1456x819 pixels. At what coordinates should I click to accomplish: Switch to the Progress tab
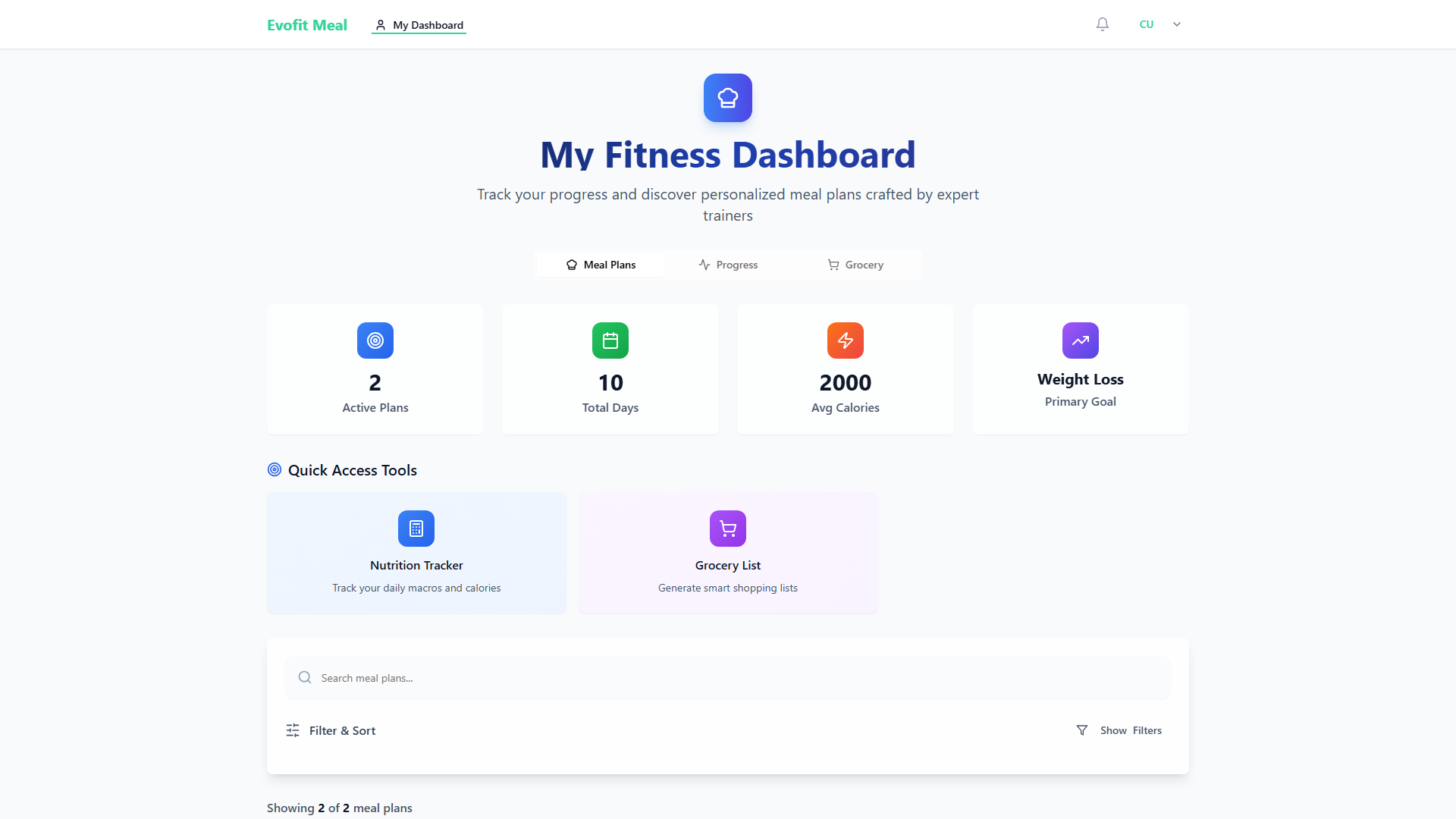point(728,265)
